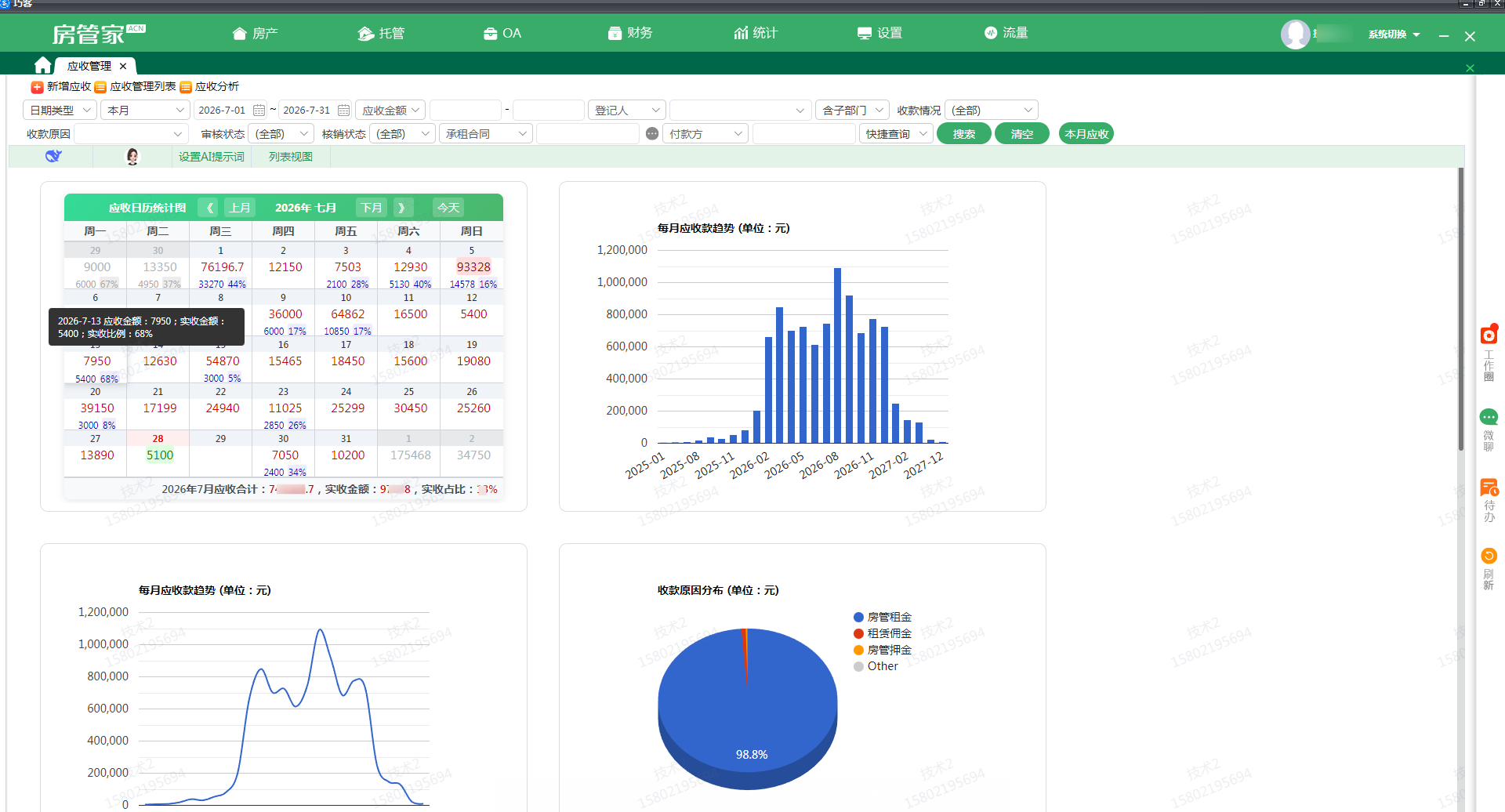Click the 清空 clear button
This screenshot has width=1505, height=812.
click(x=1022, y=134)
